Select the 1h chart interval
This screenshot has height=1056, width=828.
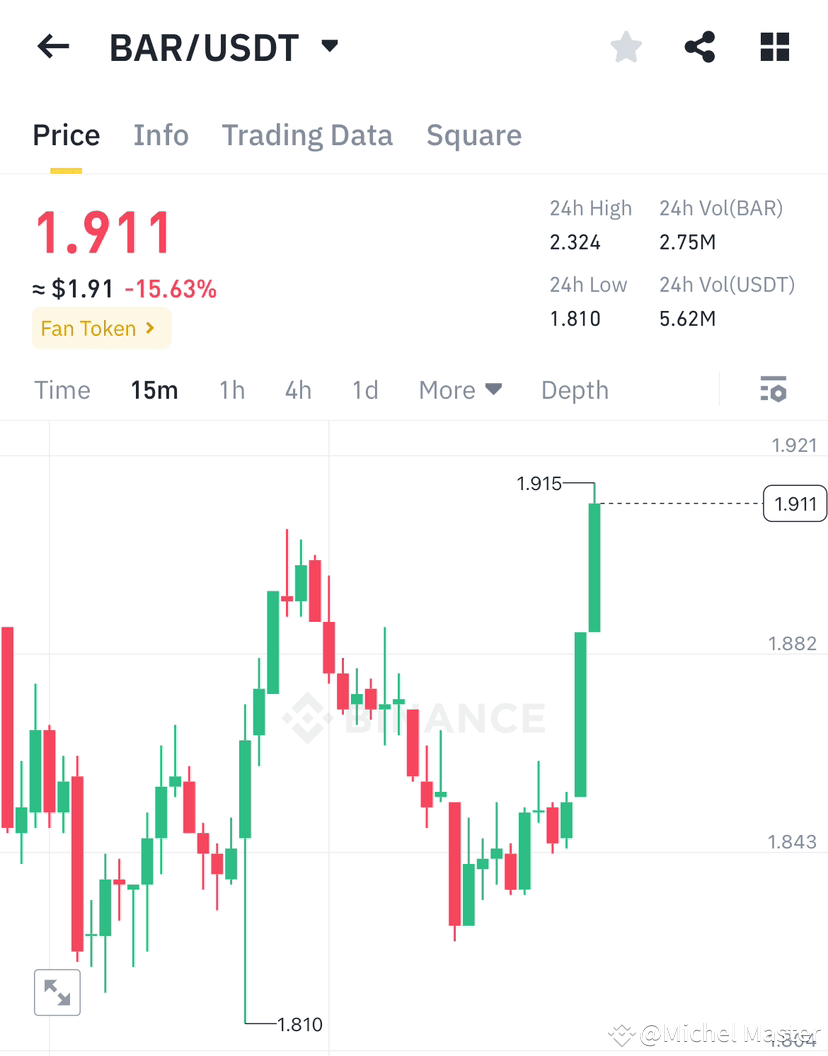232,390
